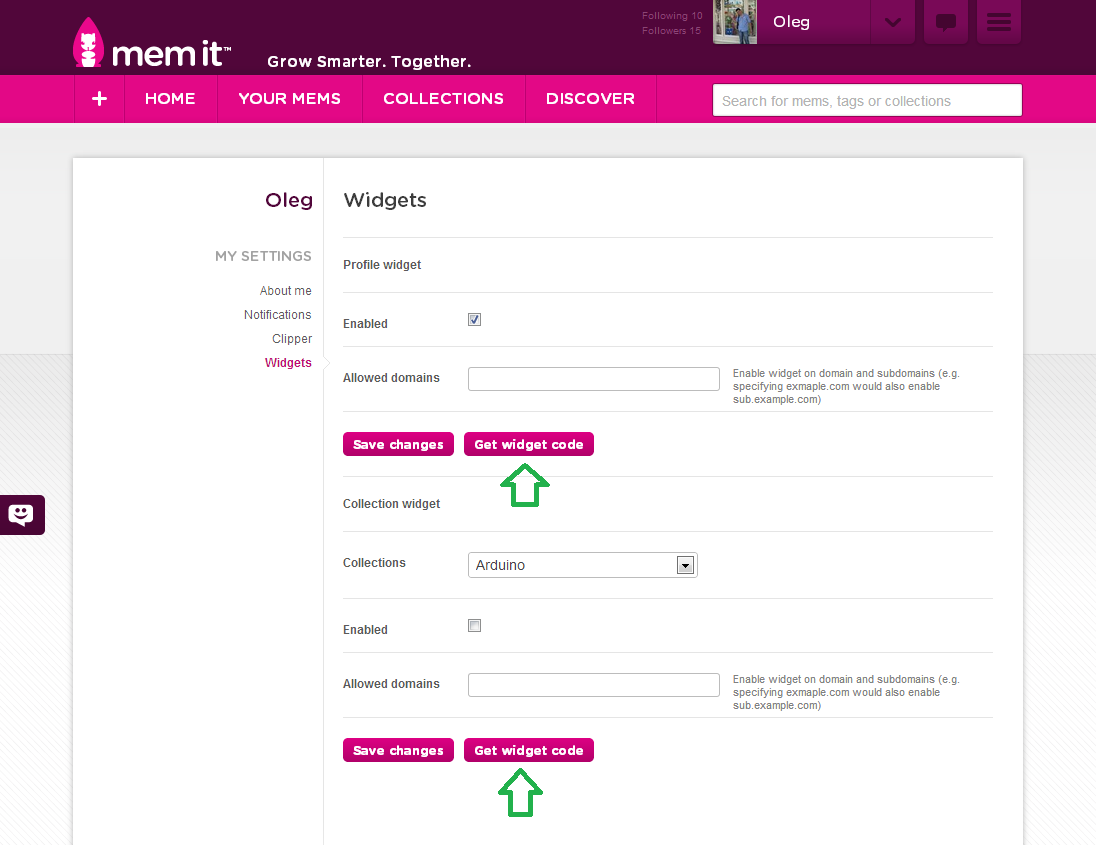This screenshot has height=845, width=1096.
Task: Go to the HOME tab
Action: [170, 99]
